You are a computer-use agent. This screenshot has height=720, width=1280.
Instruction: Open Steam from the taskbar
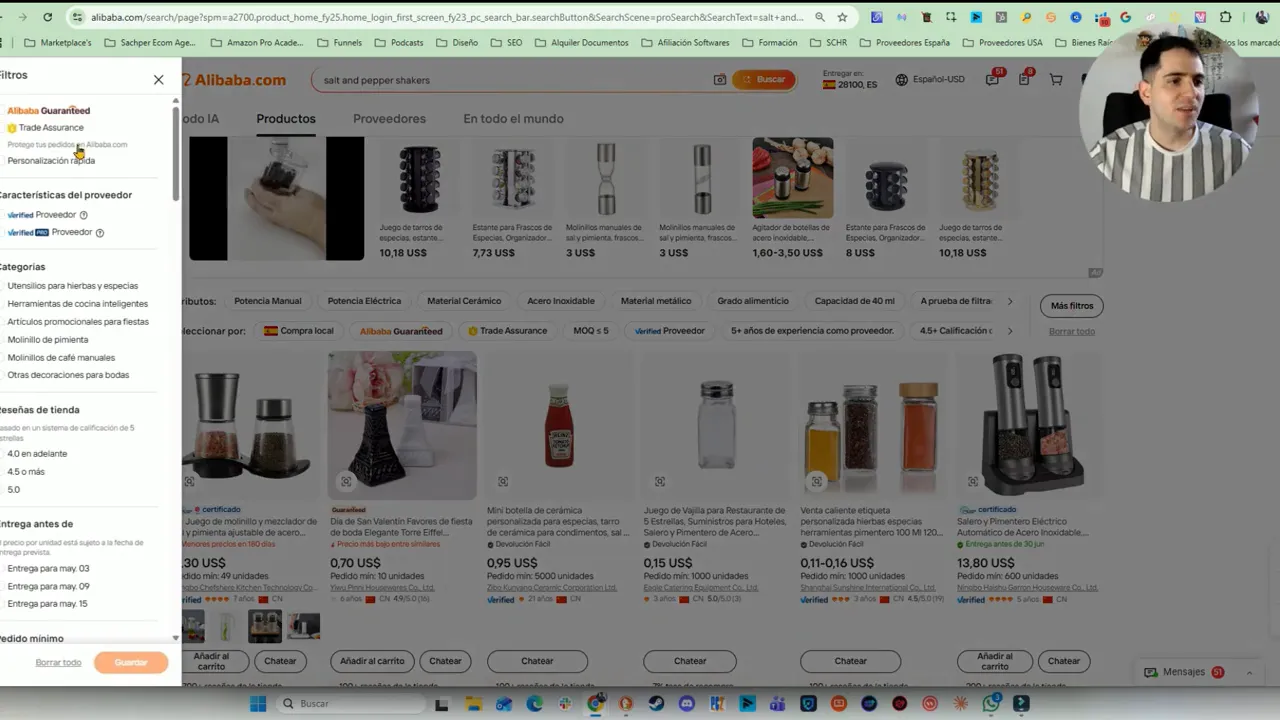pos(656,704)
